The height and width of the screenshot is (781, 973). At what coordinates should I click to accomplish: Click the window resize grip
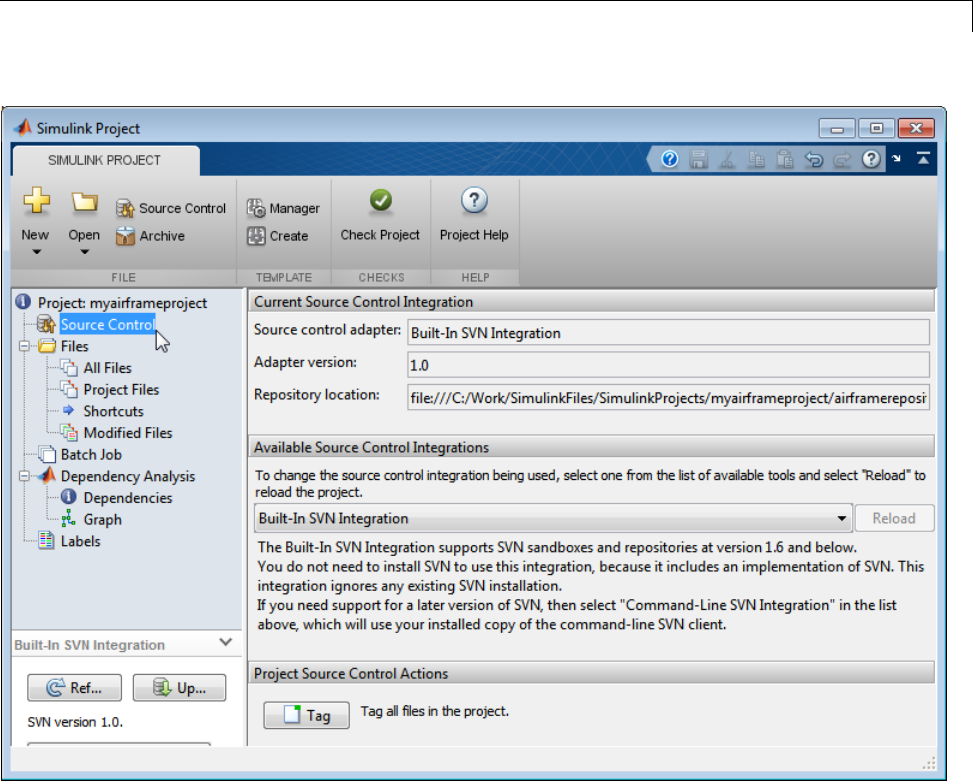(x=928, y=763)
